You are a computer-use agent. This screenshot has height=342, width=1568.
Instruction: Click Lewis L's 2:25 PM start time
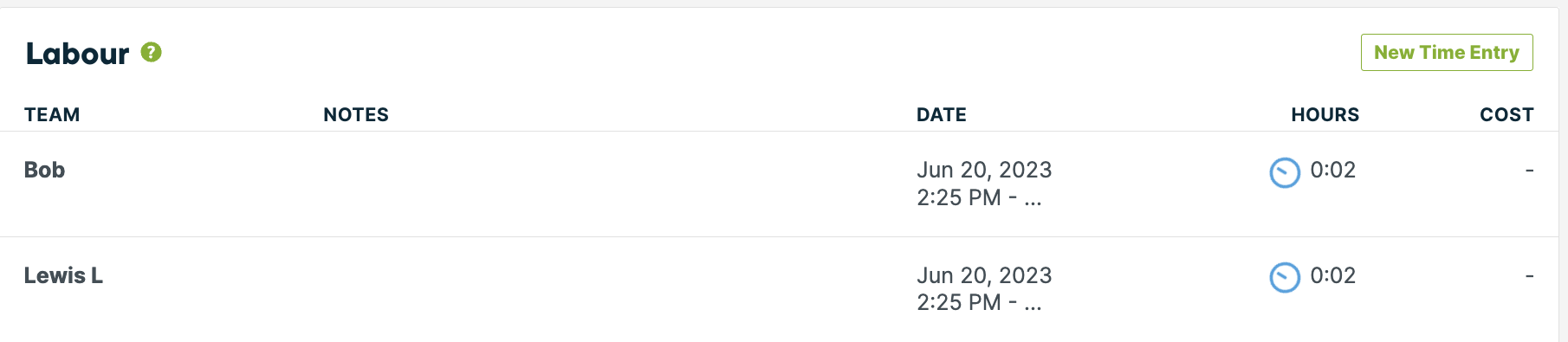(x=959, y=302)
